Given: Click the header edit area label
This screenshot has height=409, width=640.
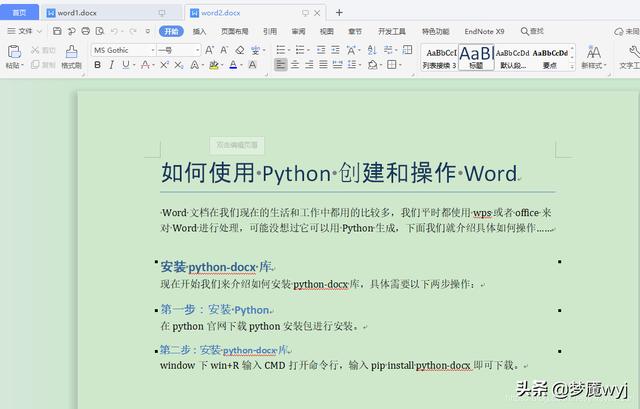Looking at the screenshot, I should click(x=237, y=145).
